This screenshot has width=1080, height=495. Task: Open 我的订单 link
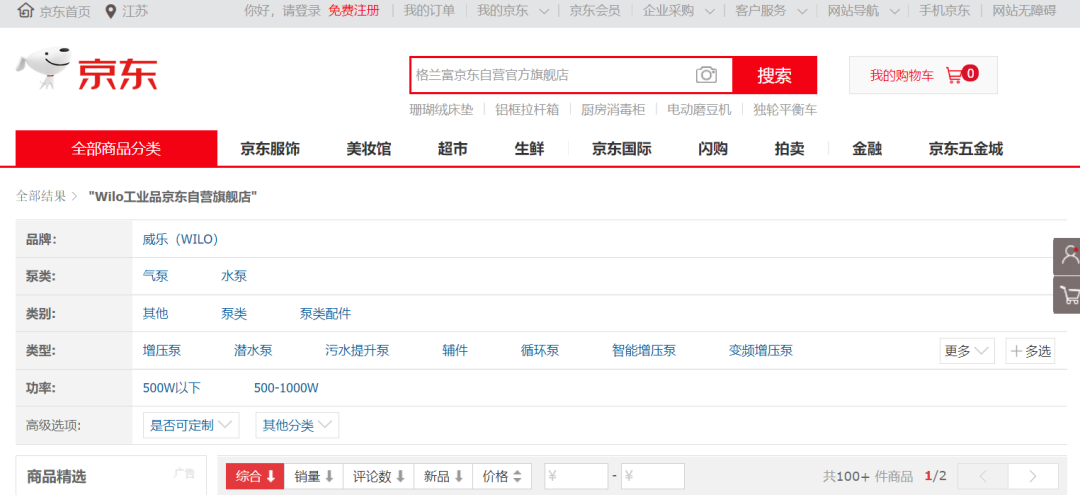[x=429, y=10]
